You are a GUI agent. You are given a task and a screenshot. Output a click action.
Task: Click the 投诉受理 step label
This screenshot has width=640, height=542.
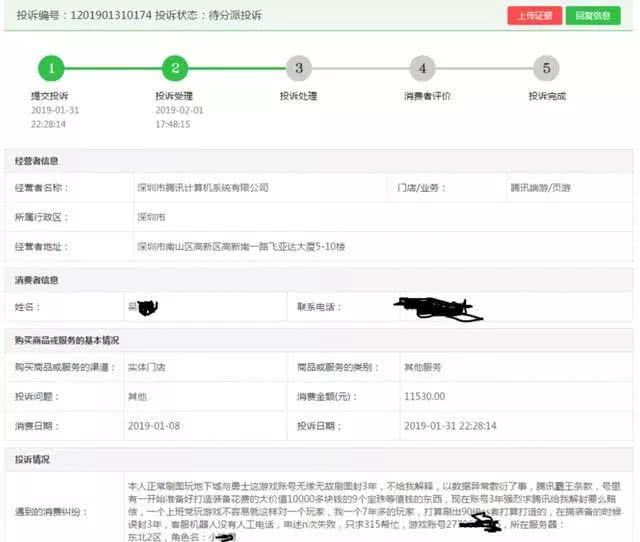174,96
